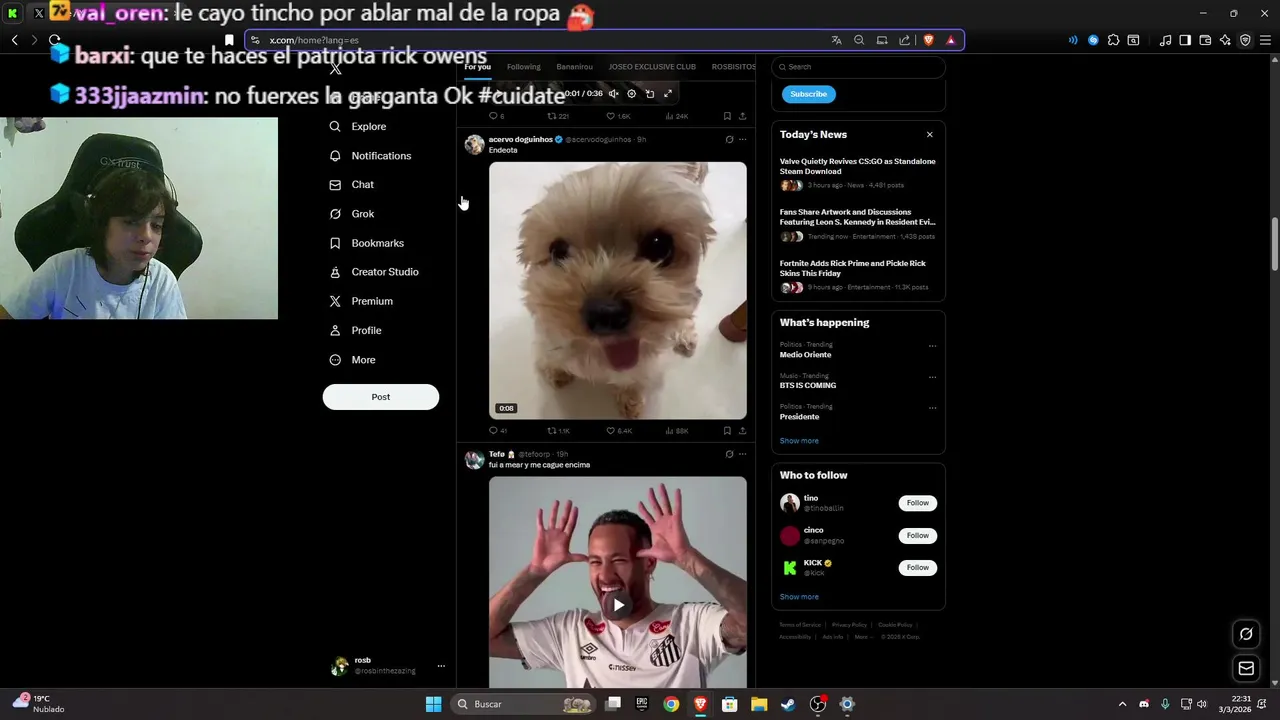
Task: Follow tino
Action: [917, 503]
